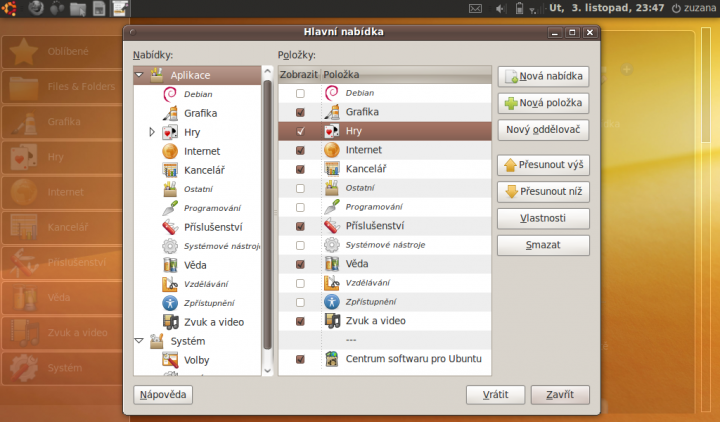Click the Nová nabídka button
Image resolution: width=720 pixels, height=422 pixels.
point(543,76)
